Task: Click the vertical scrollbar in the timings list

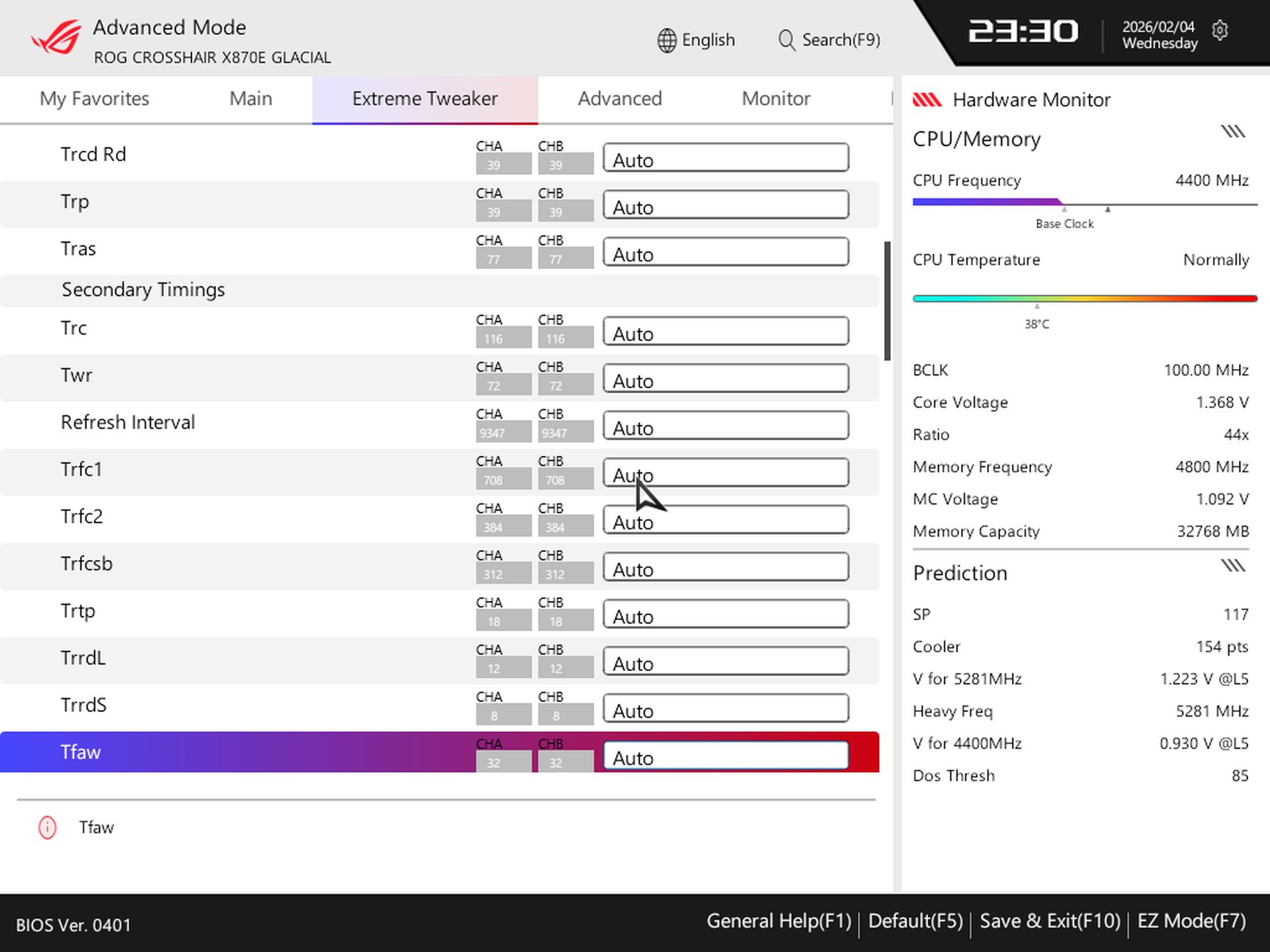Action: point(886,297)
